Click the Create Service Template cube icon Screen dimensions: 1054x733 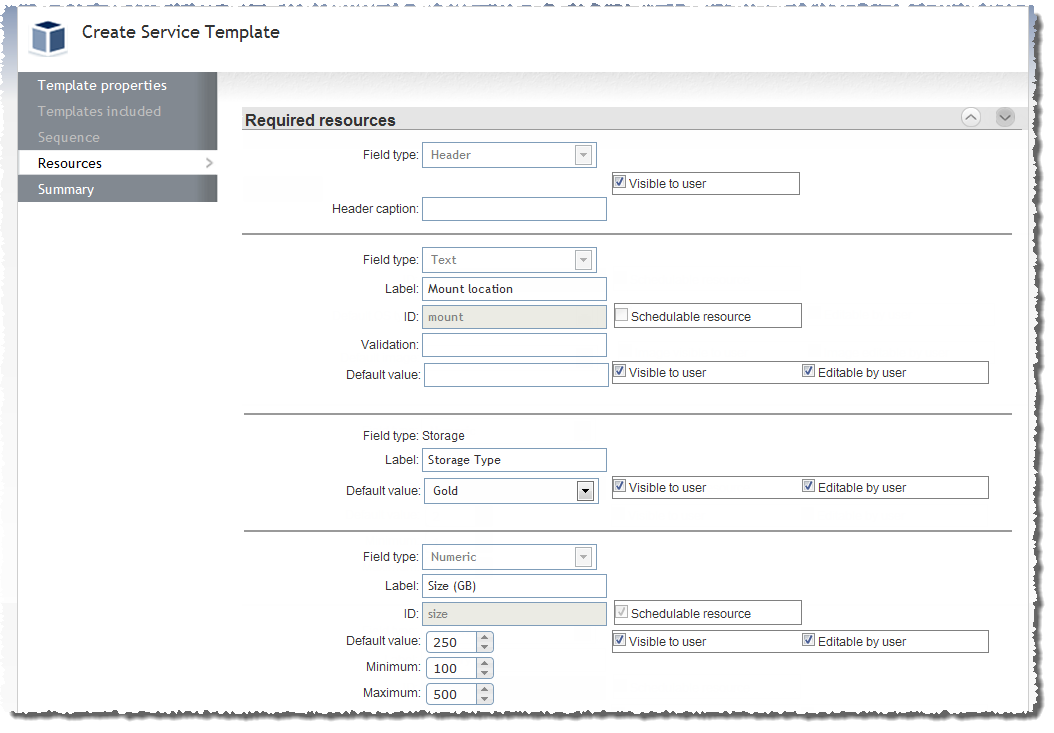pos(48,36)
